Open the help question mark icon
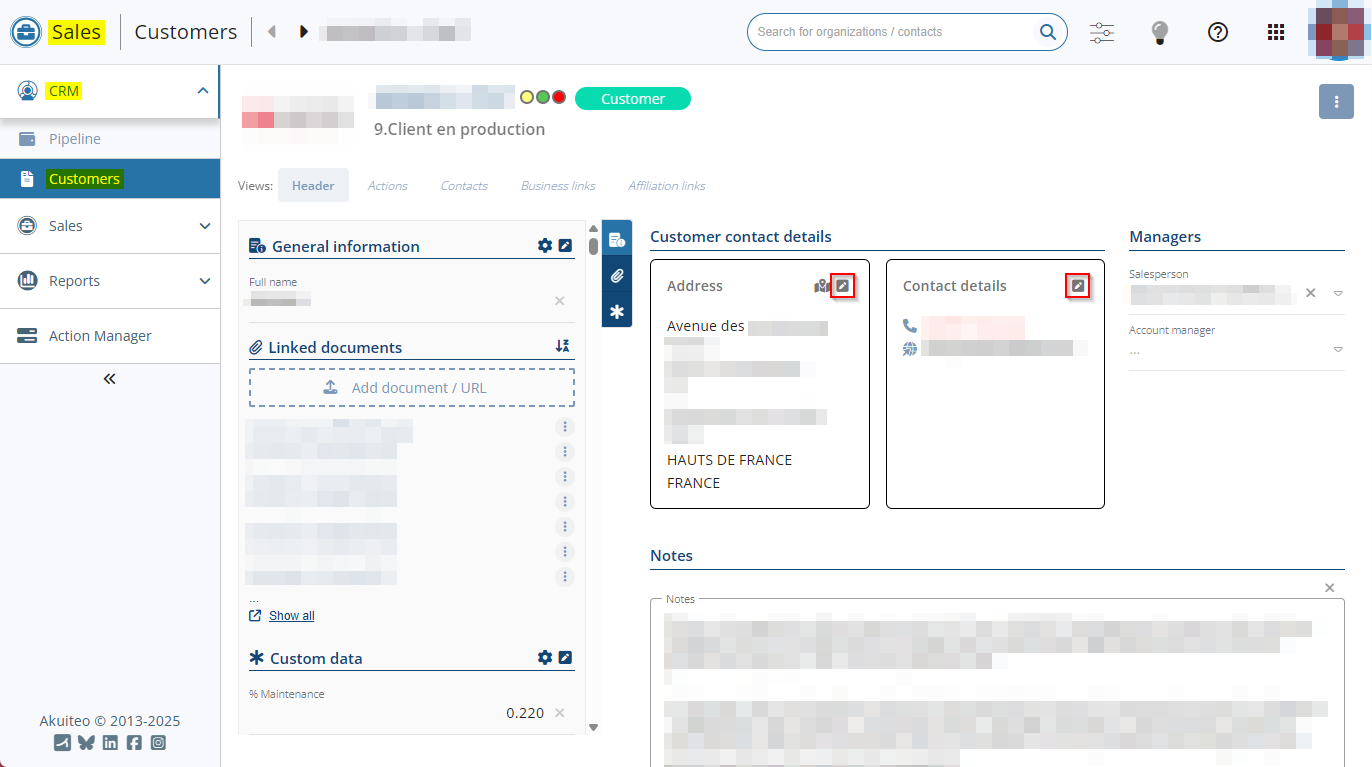 1217,32
